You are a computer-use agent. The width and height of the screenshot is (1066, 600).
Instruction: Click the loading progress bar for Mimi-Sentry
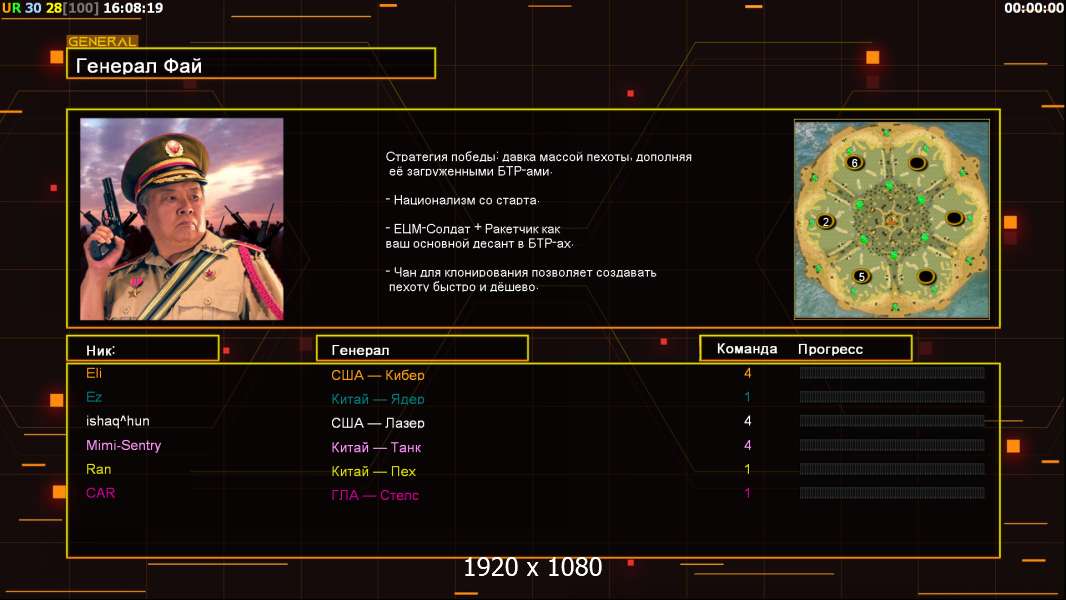tap(892, 445)
